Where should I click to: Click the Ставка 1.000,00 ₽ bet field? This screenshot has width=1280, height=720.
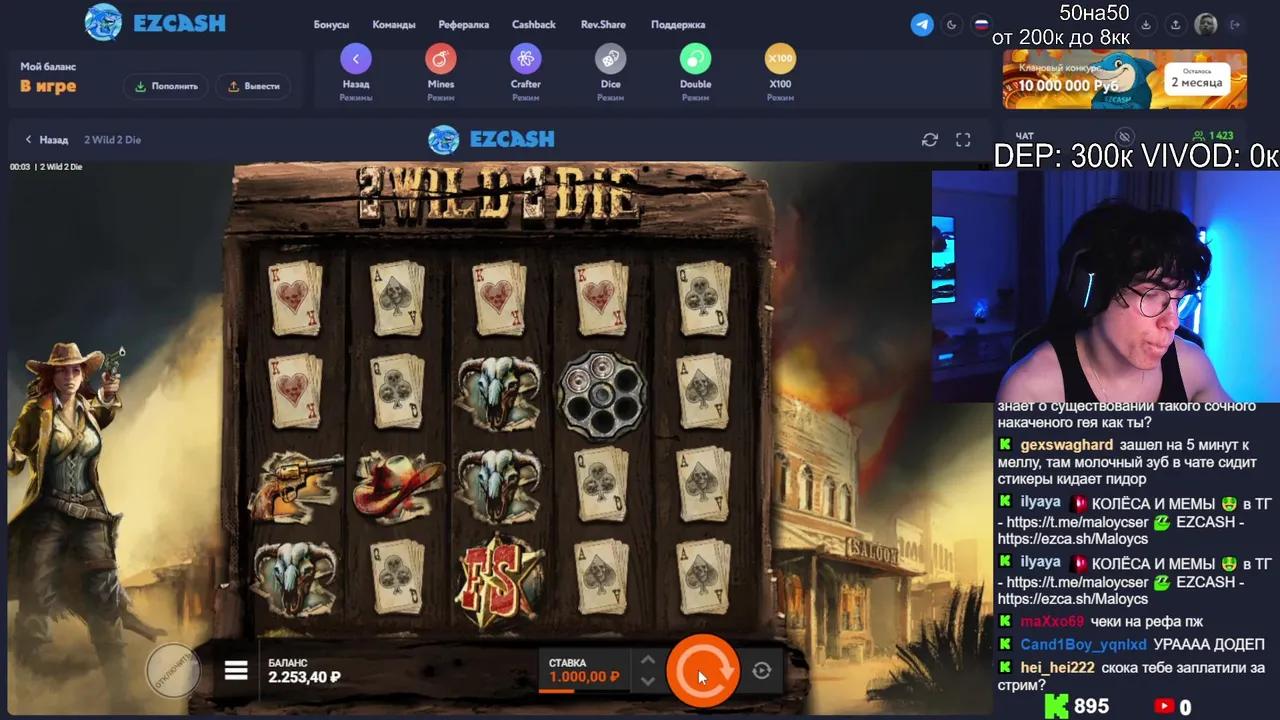point(585,671)
